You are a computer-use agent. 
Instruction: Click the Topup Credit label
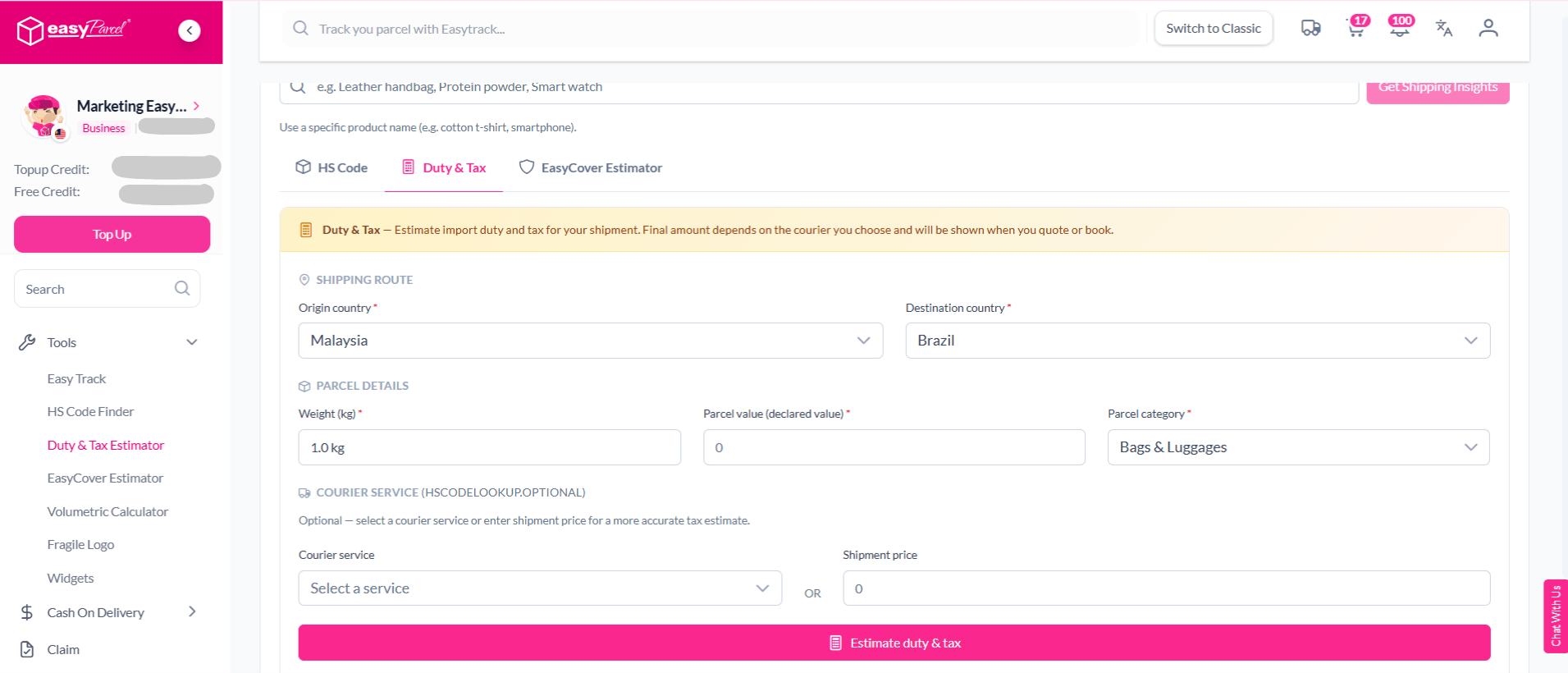(x=52, y=169)
